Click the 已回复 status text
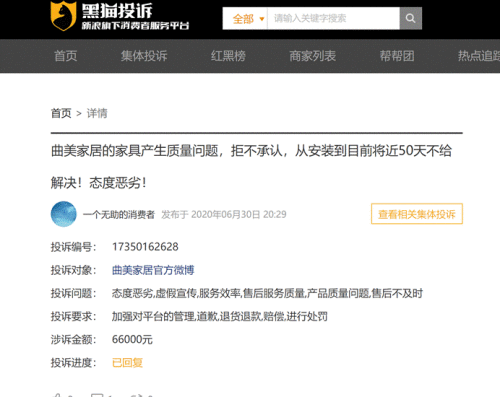The width and height of the screenshot is (500, 397). tap(127, 362)
